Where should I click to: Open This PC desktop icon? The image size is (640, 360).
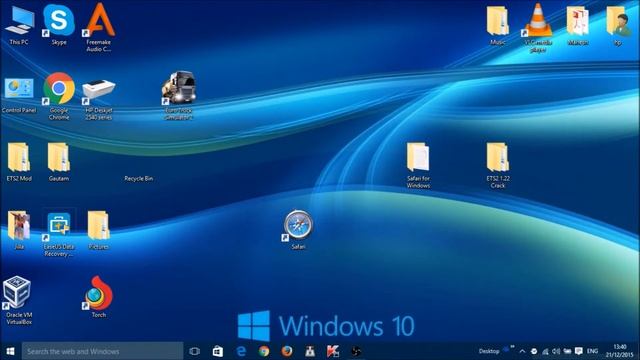pos(19,25)
